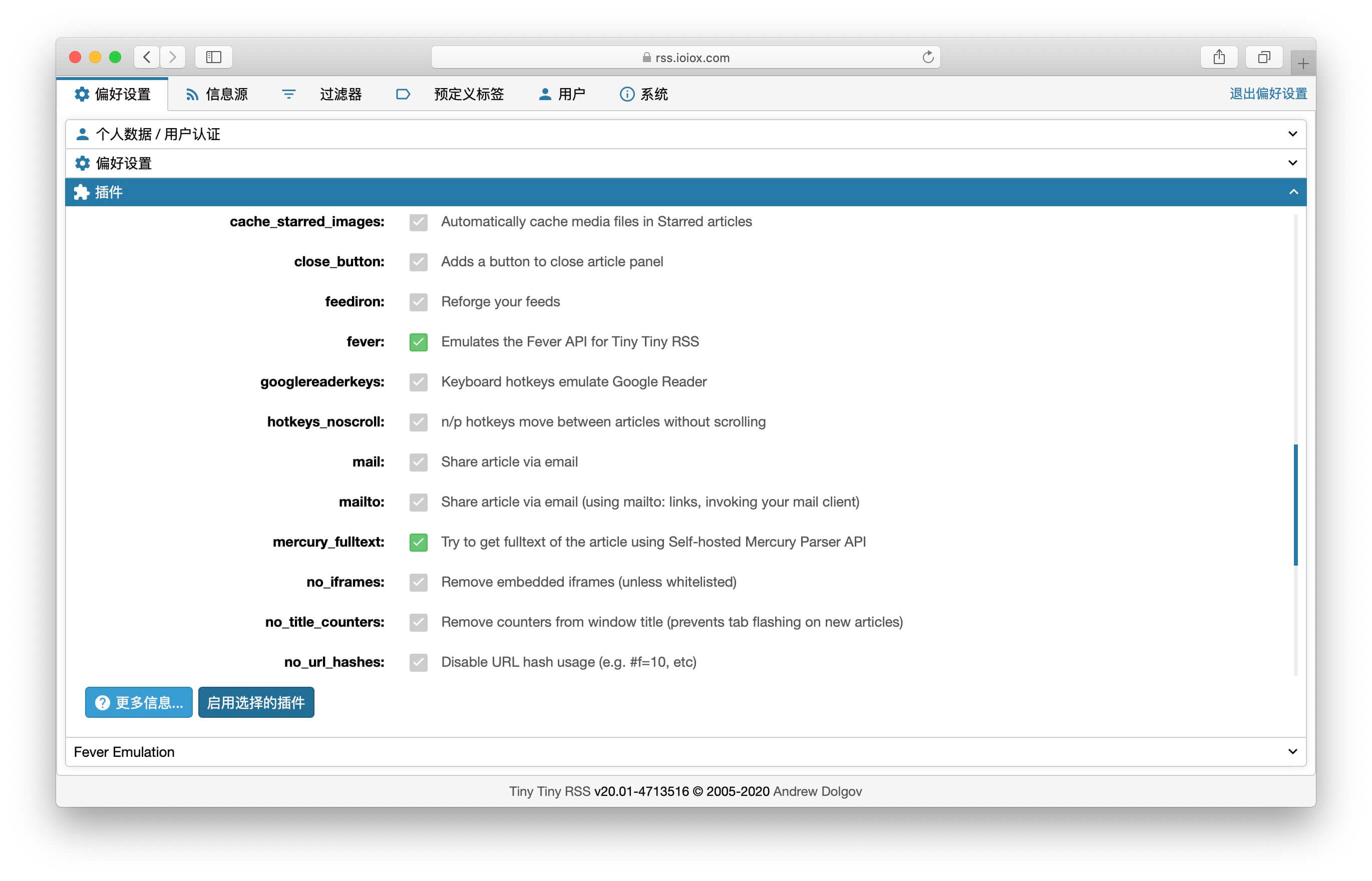Click the person icon in 个人数据 / 用户认证 header
Screen dimensions: 1372x881
pyautogui.click(x=83, y=134)
